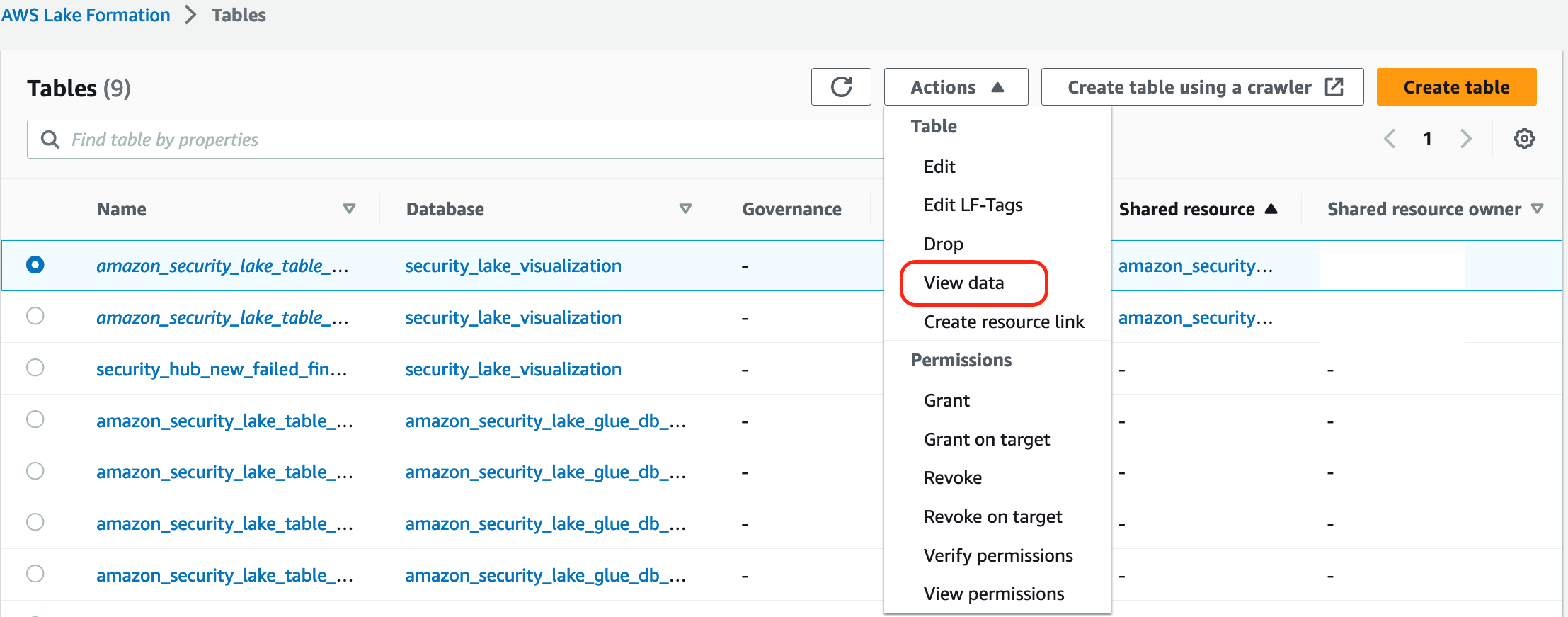Viewport: 1568px width, 617px height.
Task: Click external link icon on crawler button
Action: [x=1334, y=87]
